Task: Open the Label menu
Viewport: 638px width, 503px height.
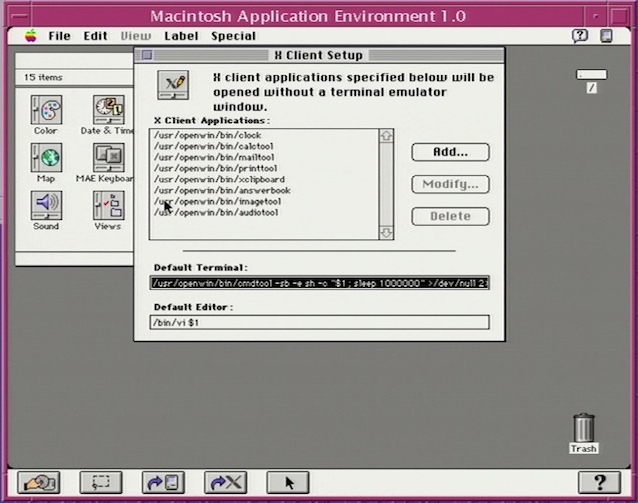Action: pos(181,36)
